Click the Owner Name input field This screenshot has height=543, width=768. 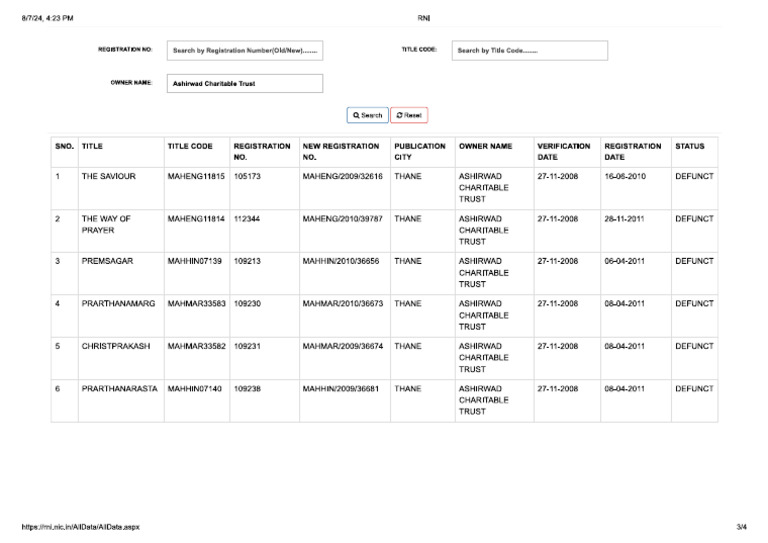click(x=245, y=83)
